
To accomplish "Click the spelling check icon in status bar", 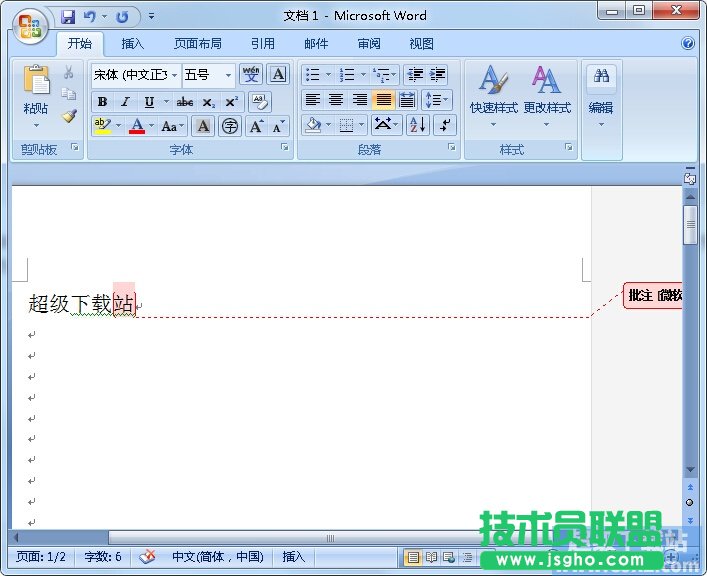I will (x=148, y=557).
